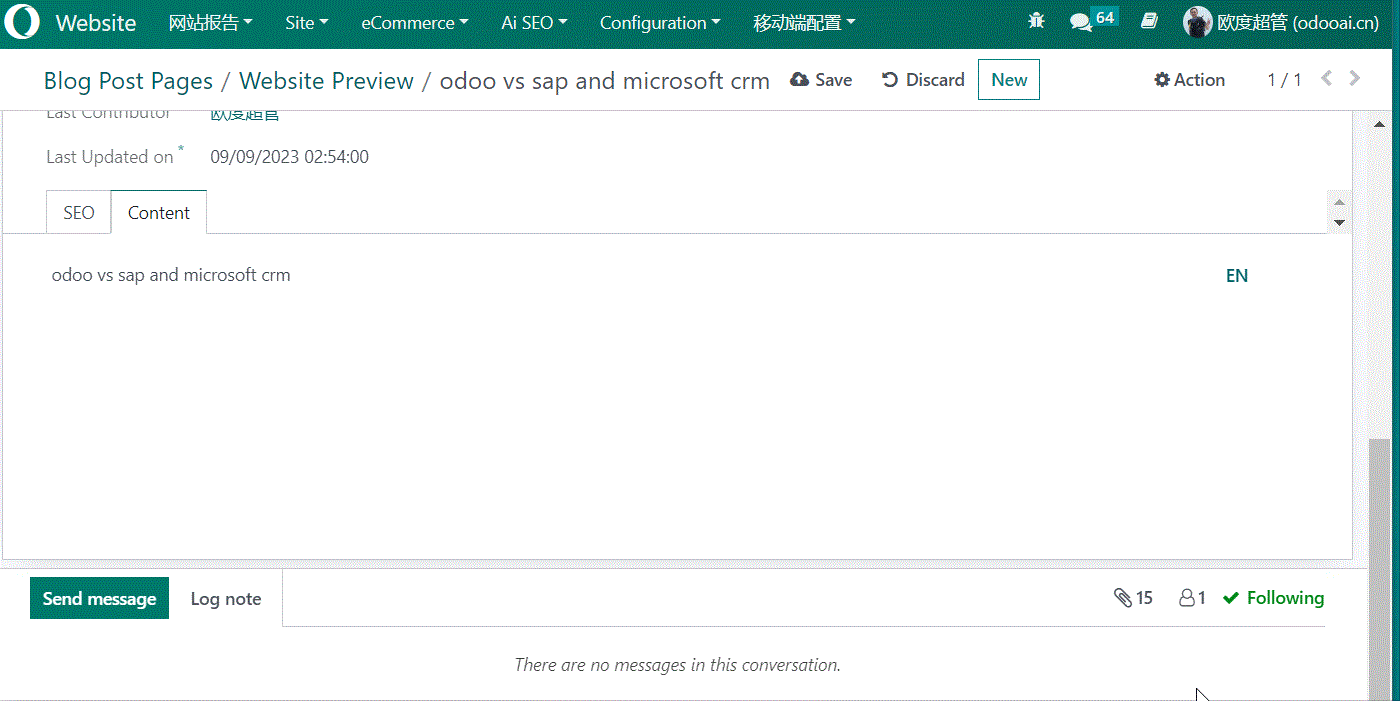
Task: Toggle the debug bug icon
Action: click(x=1036, y=21)
